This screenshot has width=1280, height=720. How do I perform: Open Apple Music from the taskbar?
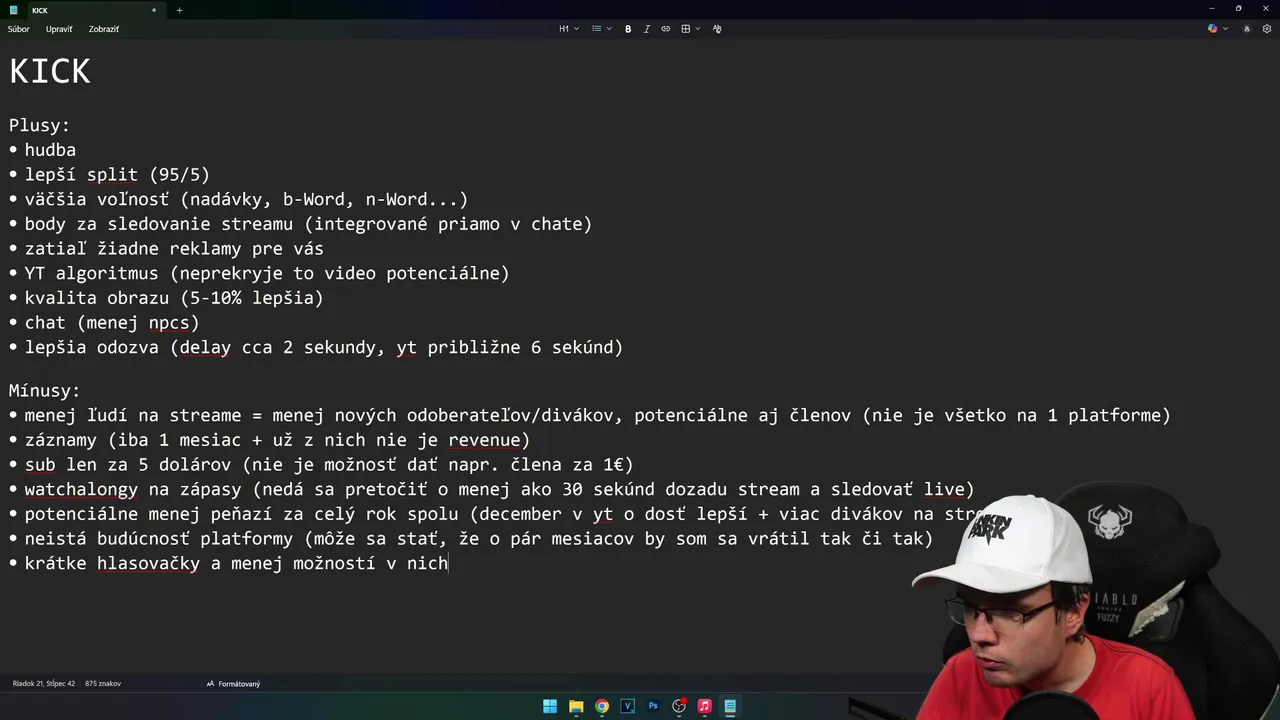tap(704, 706)
